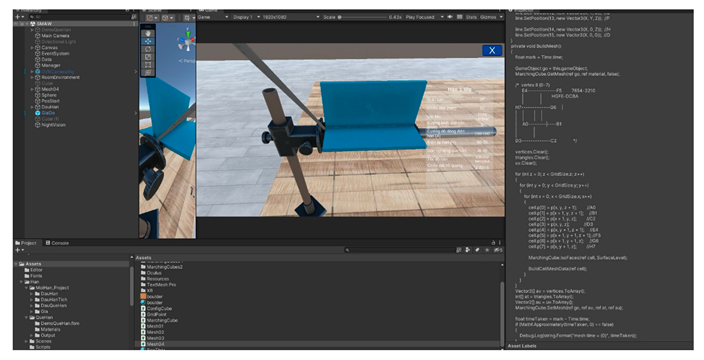
Task: Select the TextMesh Pro folder
Action: click(x=158, y=285)
